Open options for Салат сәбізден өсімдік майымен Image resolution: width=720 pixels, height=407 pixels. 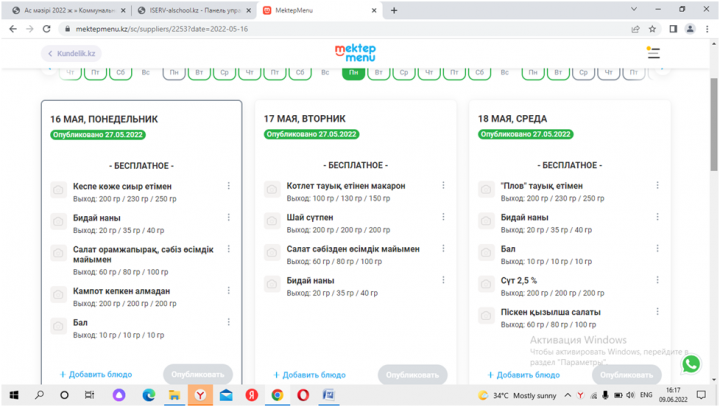click(443, 249)
